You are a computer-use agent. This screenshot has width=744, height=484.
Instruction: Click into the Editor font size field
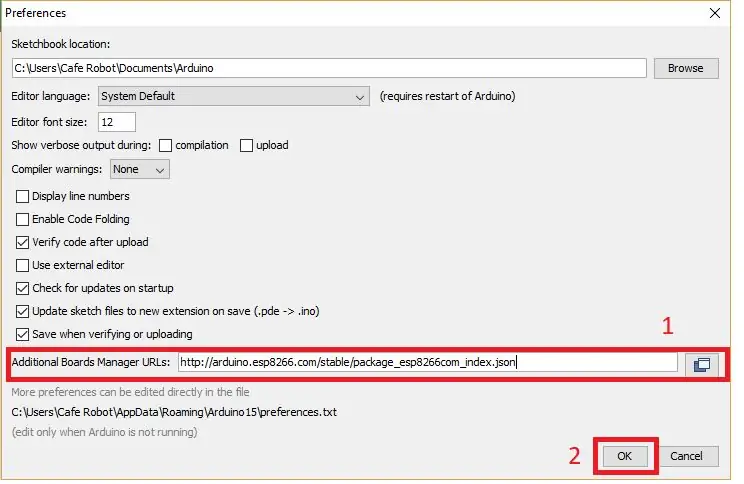point(117,122)
